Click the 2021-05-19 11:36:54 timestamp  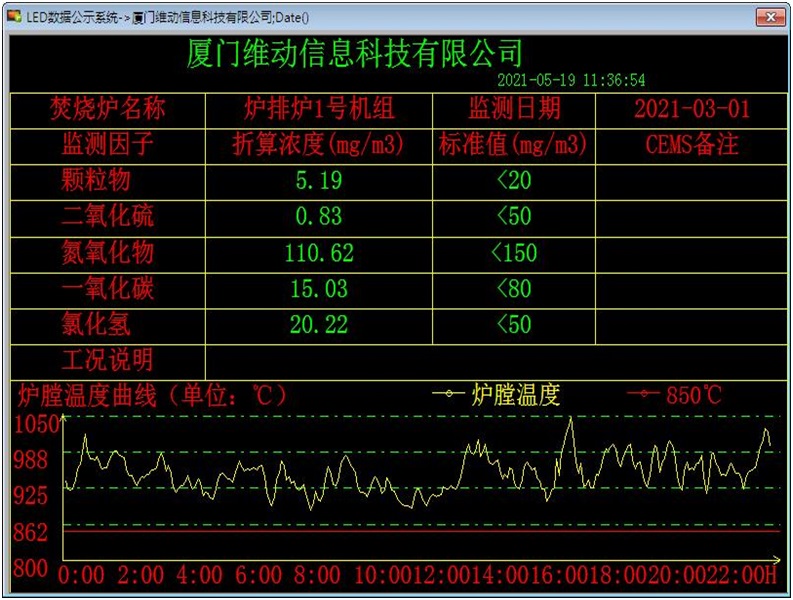[571, 80]
